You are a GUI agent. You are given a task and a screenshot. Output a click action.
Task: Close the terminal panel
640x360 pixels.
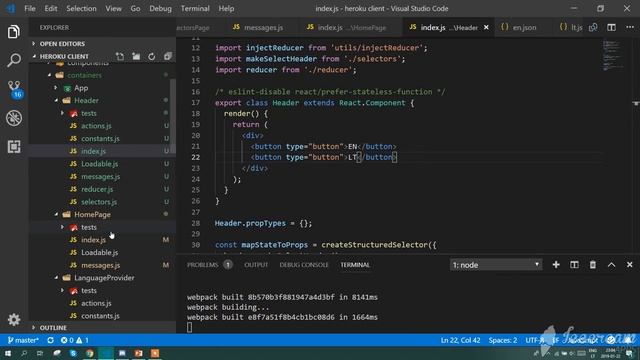click(x=630, y=265)
